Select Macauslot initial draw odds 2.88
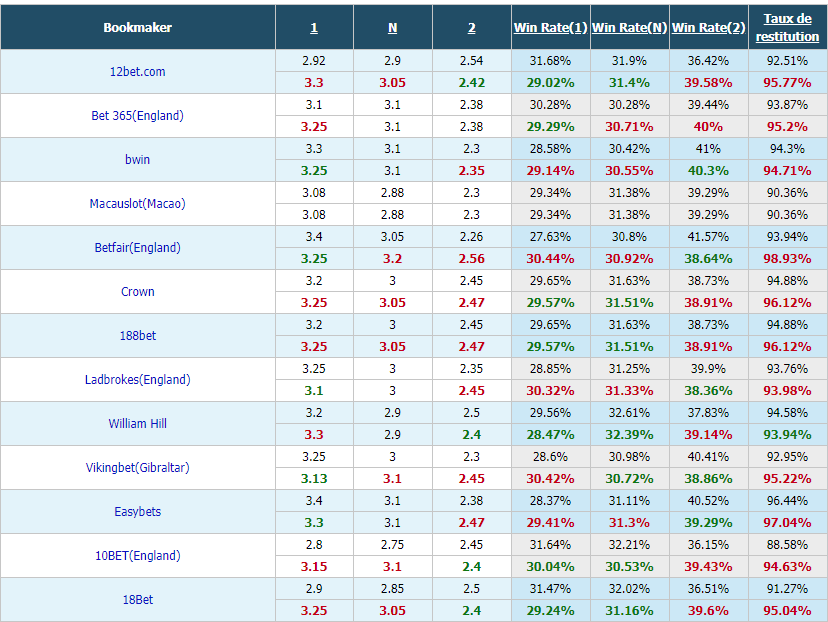 click(392, 193)
